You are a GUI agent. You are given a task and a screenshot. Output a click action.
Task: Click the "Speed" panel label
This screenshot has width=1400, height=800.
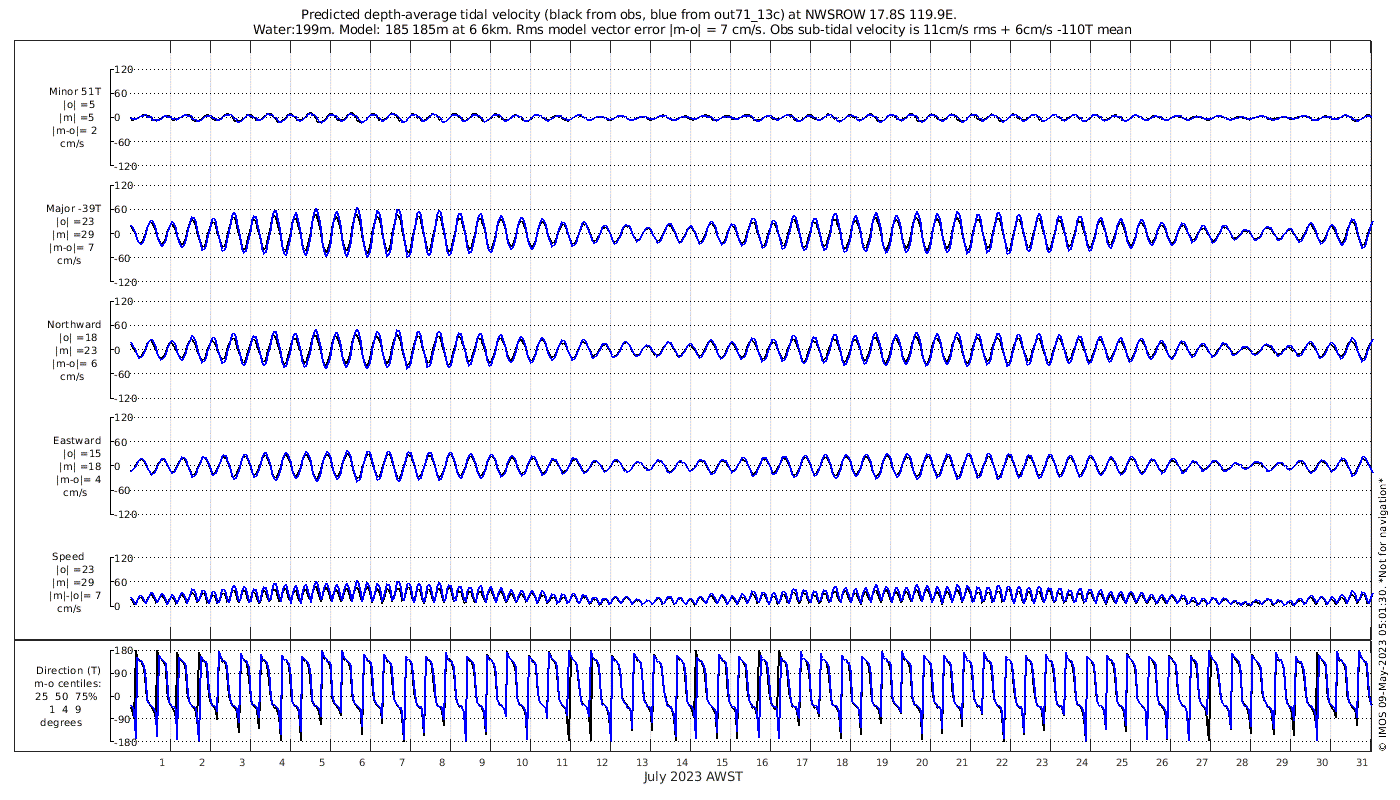tap(68, 557)
